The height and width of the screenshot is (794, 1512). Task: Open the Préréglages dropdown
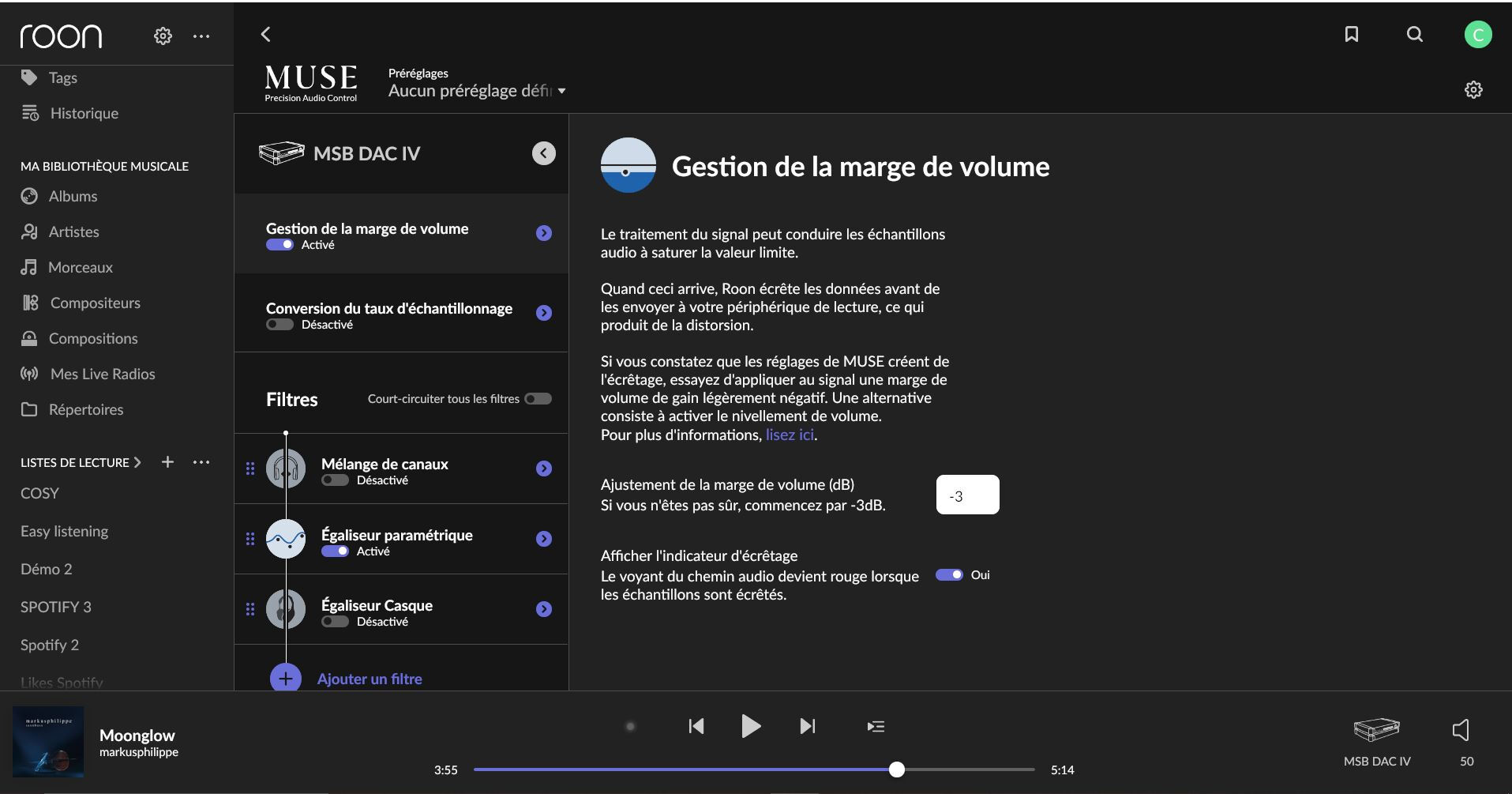tap(477, 91)
